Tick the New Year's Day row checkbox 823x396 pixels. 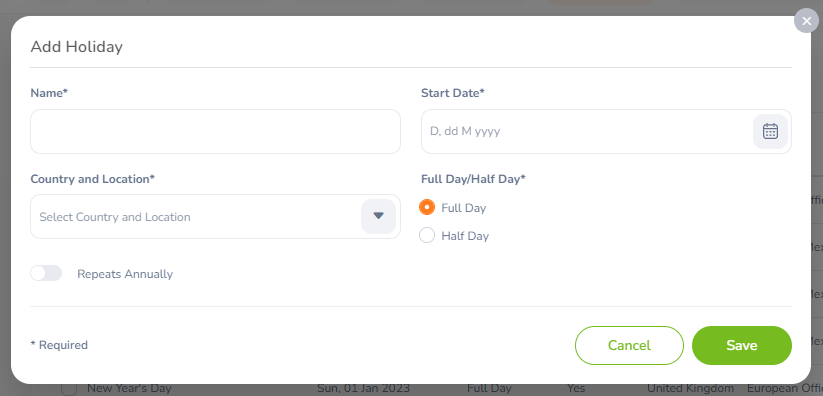pyautogui.click(x=69, y=390)
